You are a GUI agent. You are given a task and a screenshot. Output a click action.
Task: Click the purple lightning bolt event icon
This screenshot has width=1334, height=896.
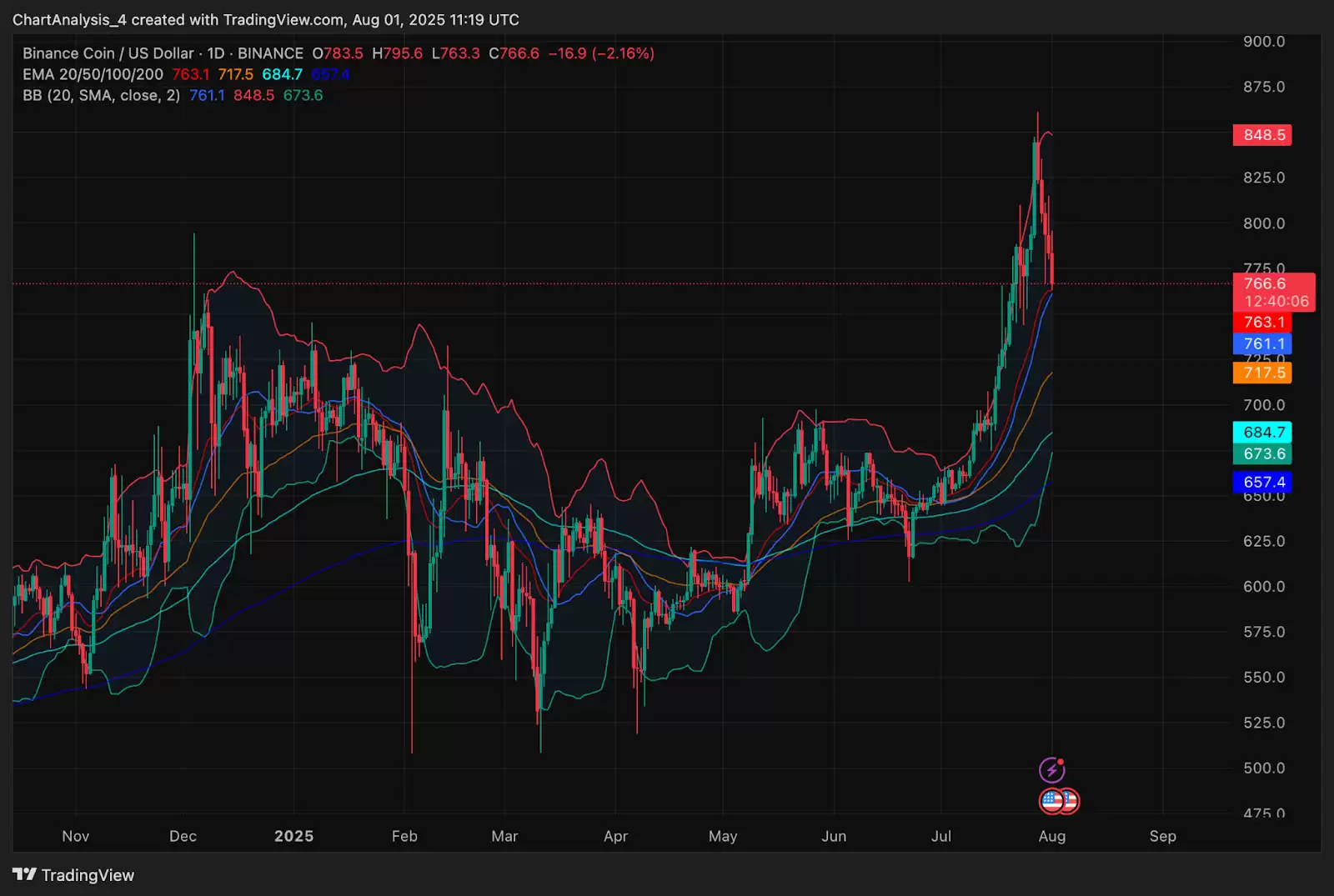1051,769
